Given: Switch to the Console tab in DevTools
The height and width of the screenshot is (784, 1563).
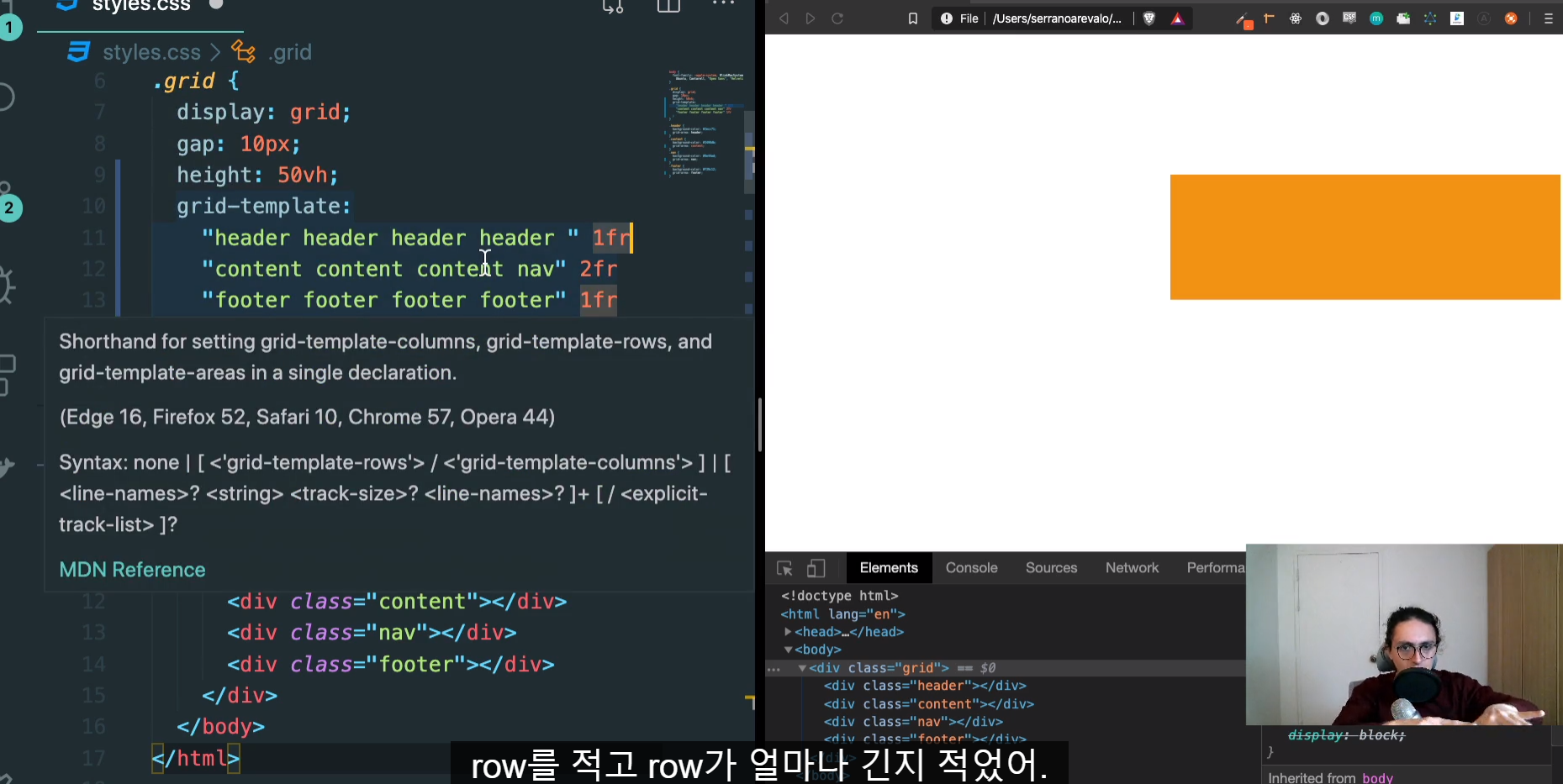Looking at the screenshot, I should click(971, 568).
